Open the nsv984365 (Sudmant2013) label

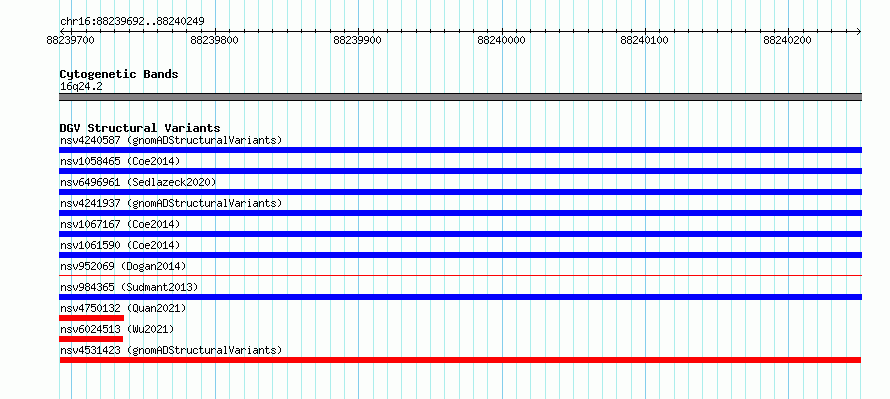[x=129, y=287]
